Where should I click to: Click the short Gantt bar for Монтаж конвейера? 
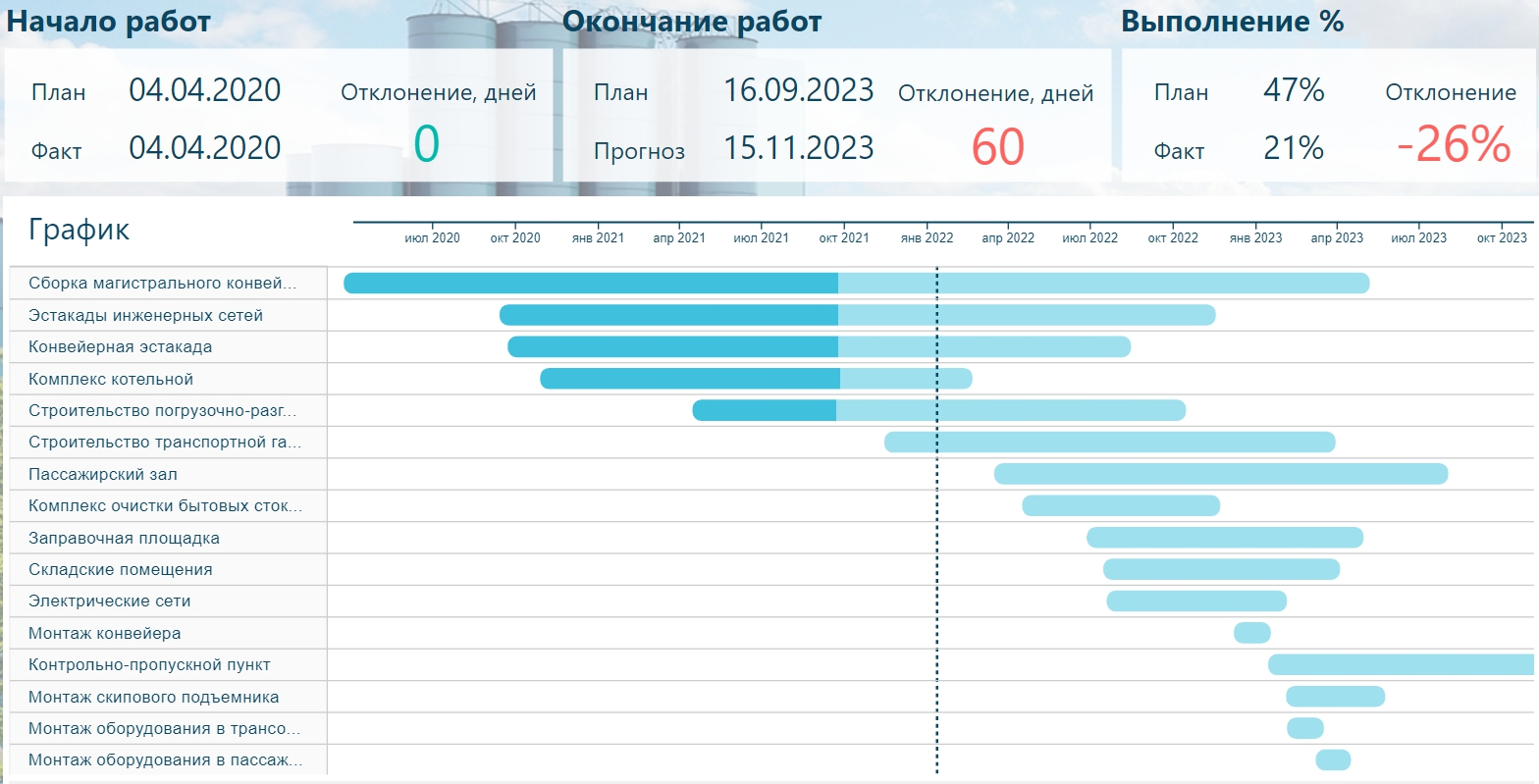click(x=1252, y=633)
